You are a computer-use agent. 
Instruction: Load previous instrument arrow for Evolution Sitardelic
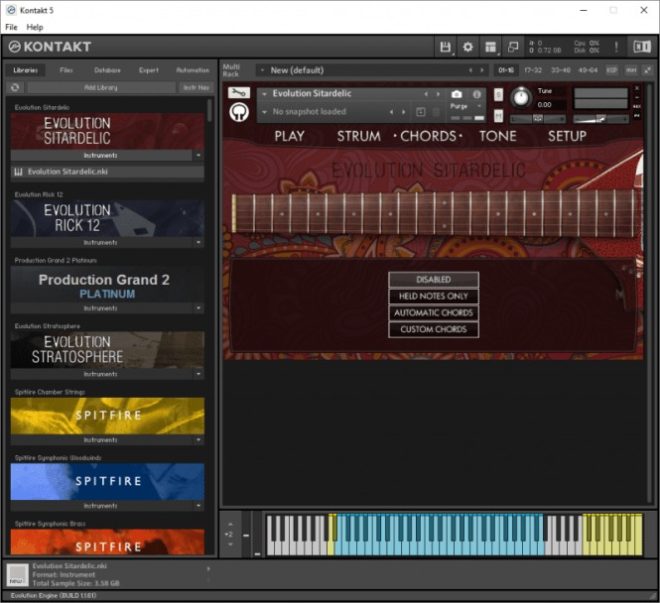point(426,94)
